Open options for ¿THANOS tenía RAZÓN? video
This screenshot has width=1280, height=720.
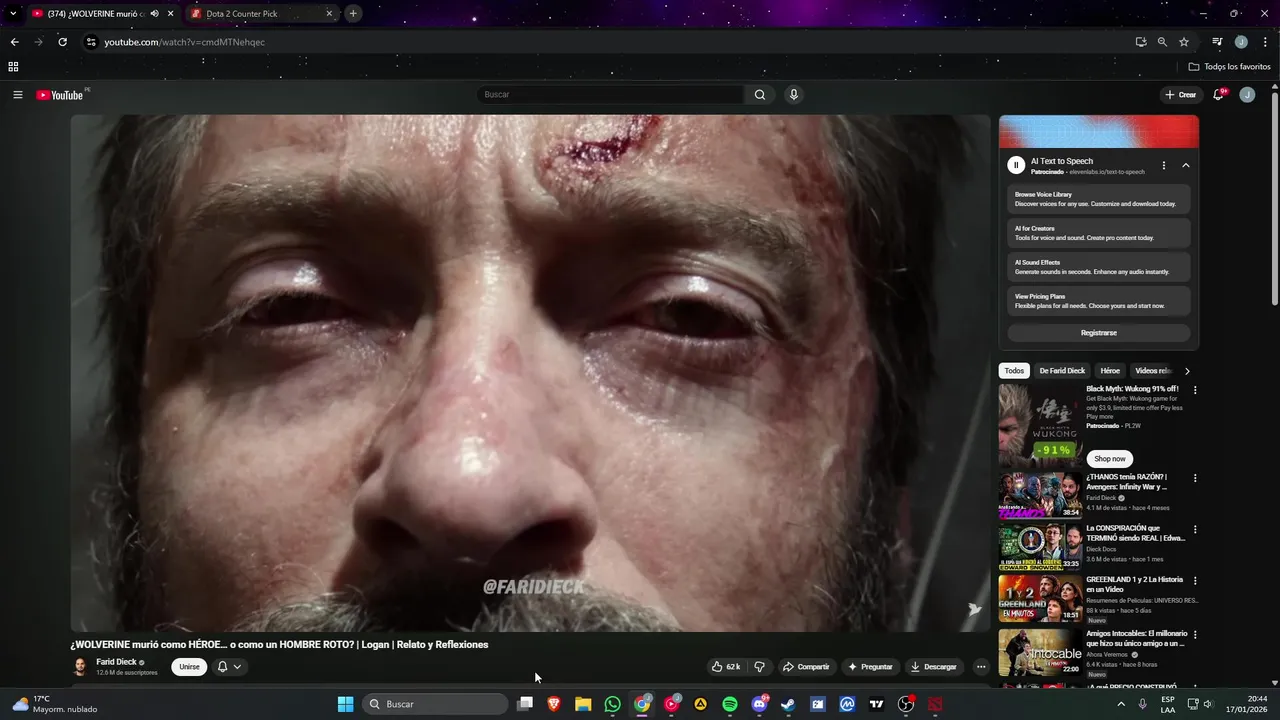[1195, 478]
